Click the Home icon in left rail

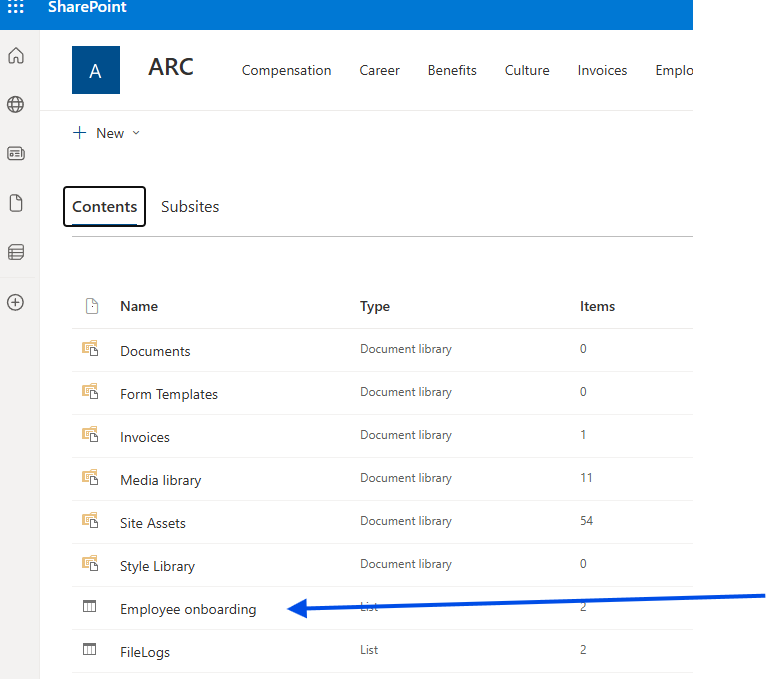(16, 56)
